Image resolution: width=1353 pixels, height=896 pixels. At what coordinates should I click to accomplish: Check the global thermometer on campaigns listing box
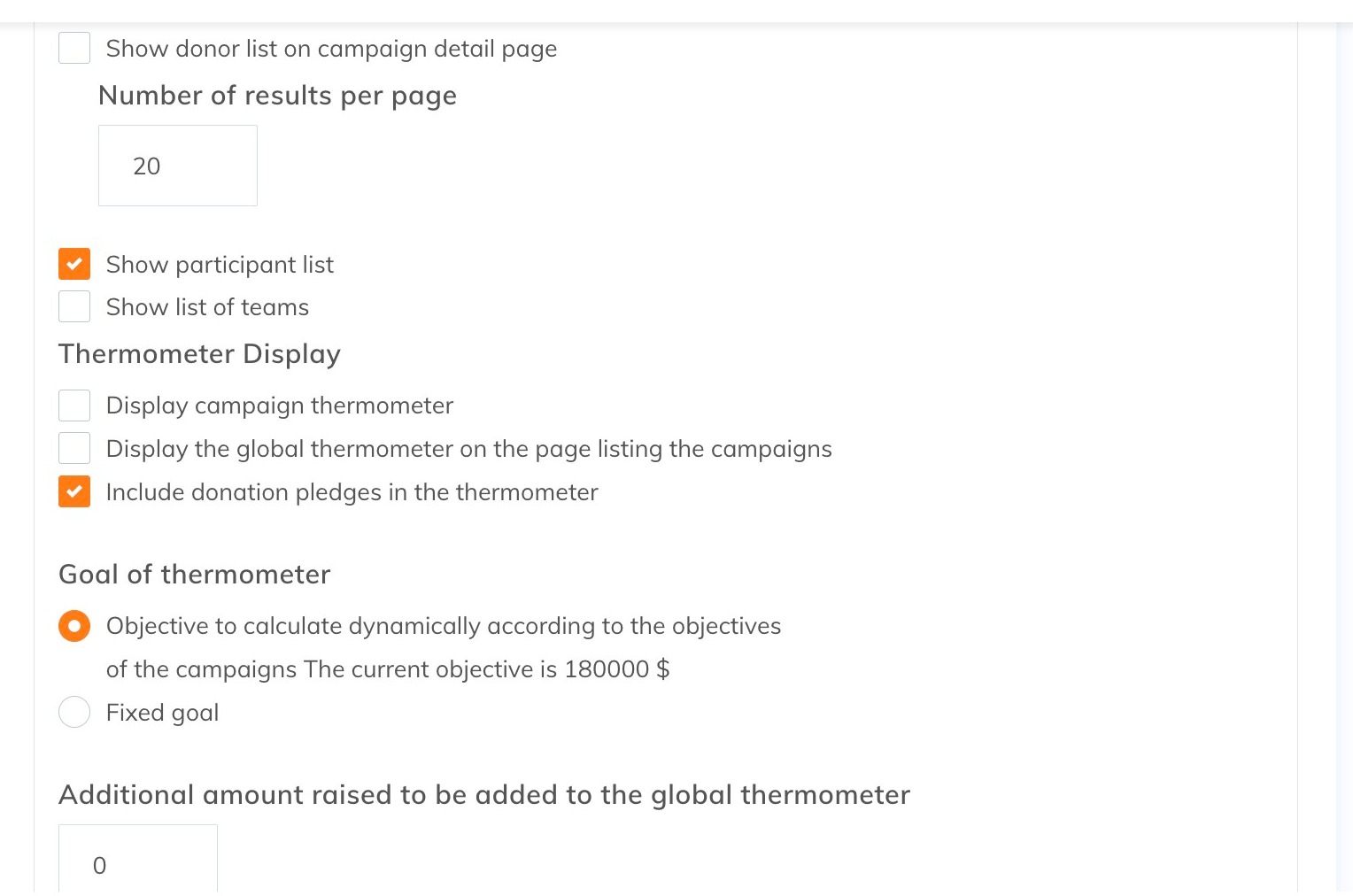pos(74,448)
